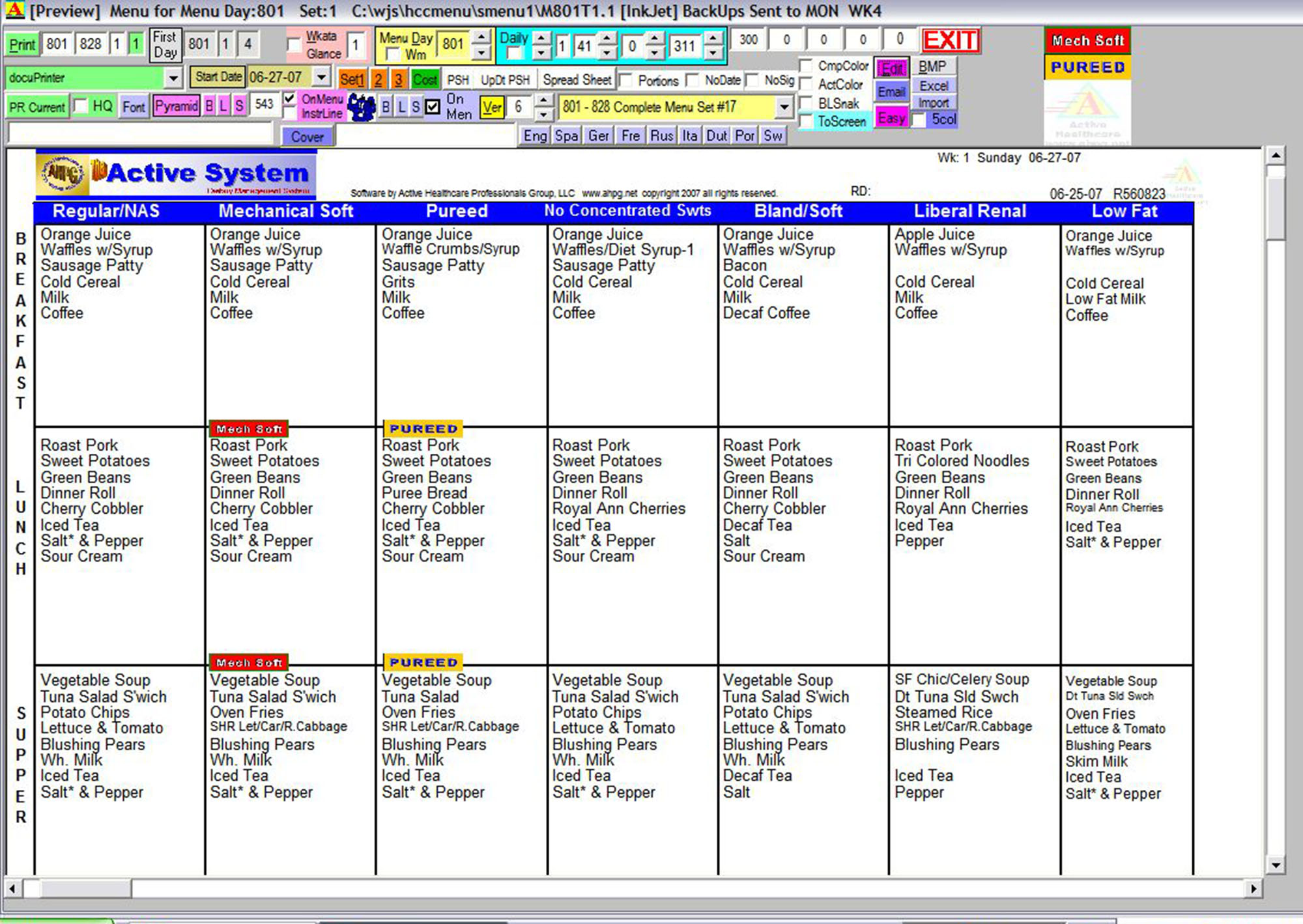Click the up arrow beside the 311 field
Image resolution: width=1303 pixels, height=924 pixels.
click(x=713, y=37)
